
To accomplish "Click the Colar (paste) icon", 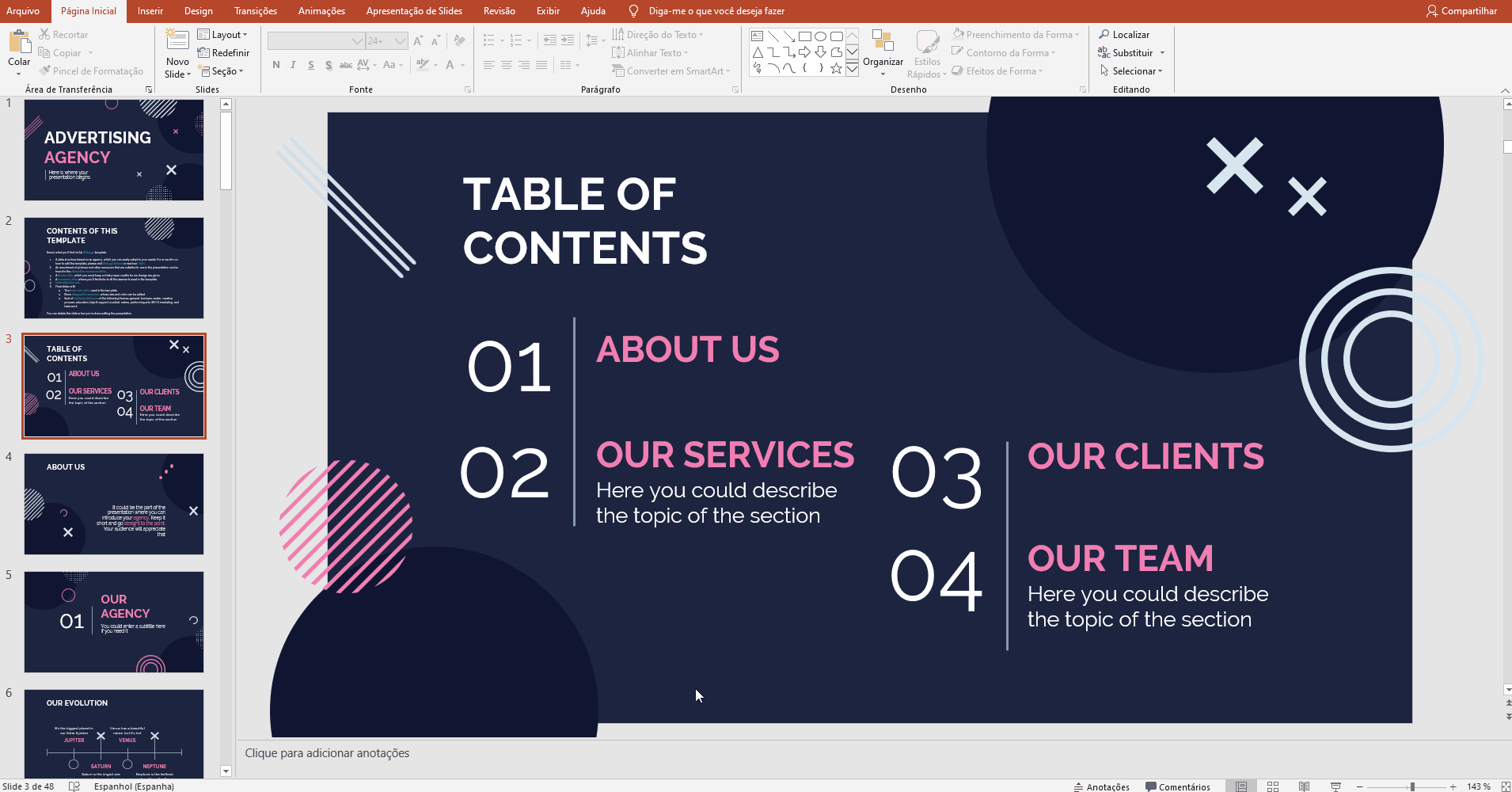I will tap(19, 40).
